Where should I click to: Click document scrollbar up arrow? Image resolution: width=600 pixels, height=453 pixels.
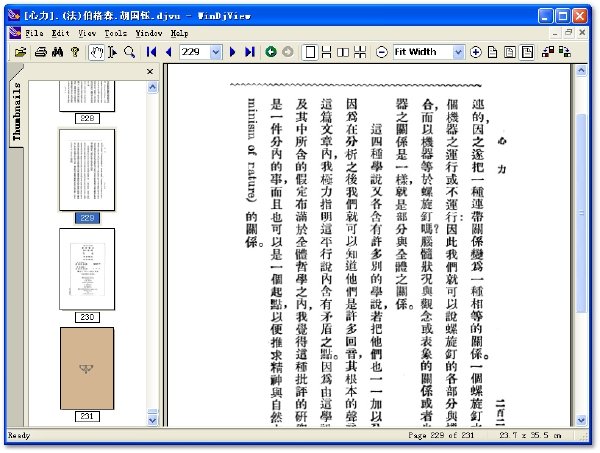click(x=581, y=70)
